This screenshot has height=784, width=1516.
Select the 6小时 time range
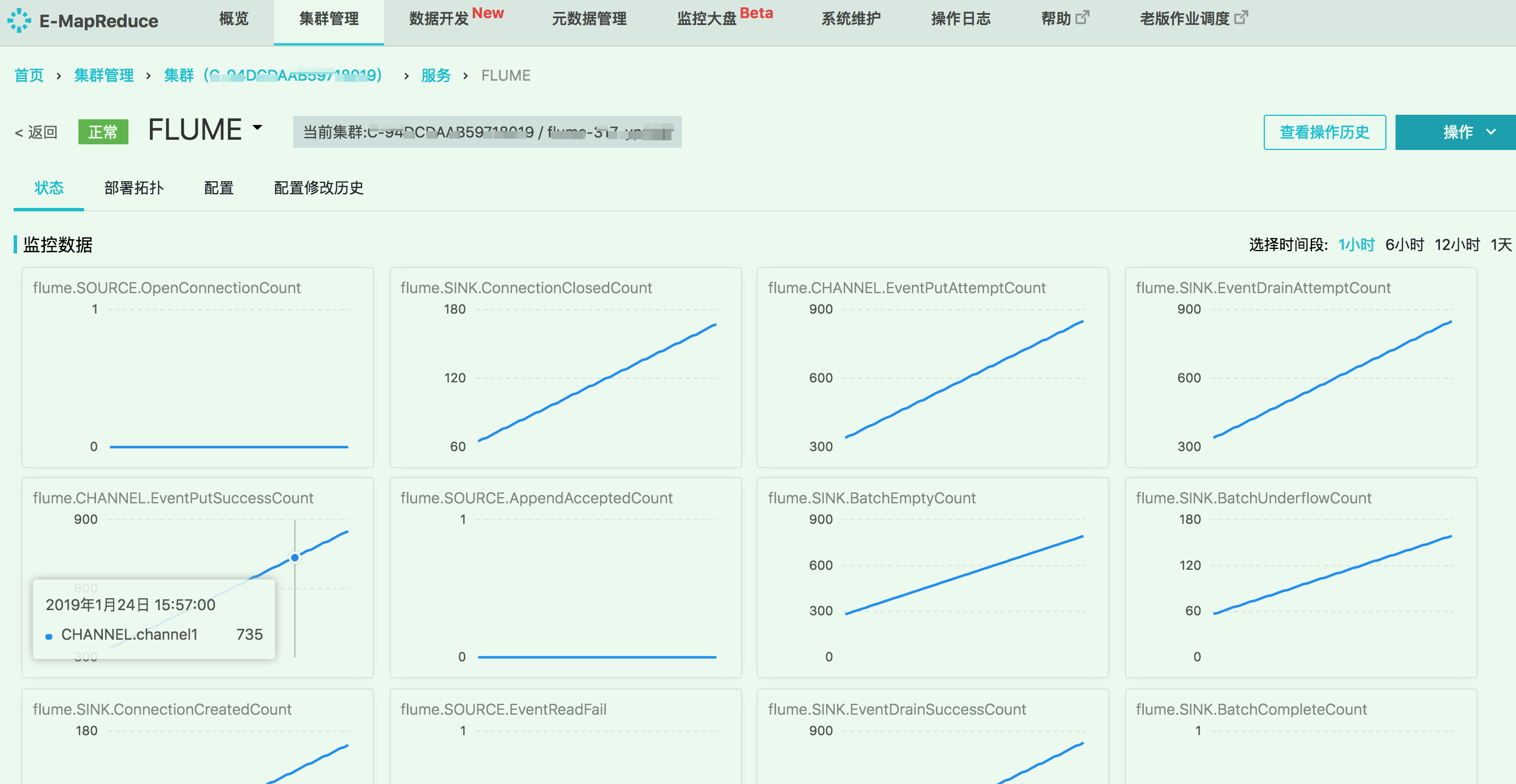point(1404,244)
